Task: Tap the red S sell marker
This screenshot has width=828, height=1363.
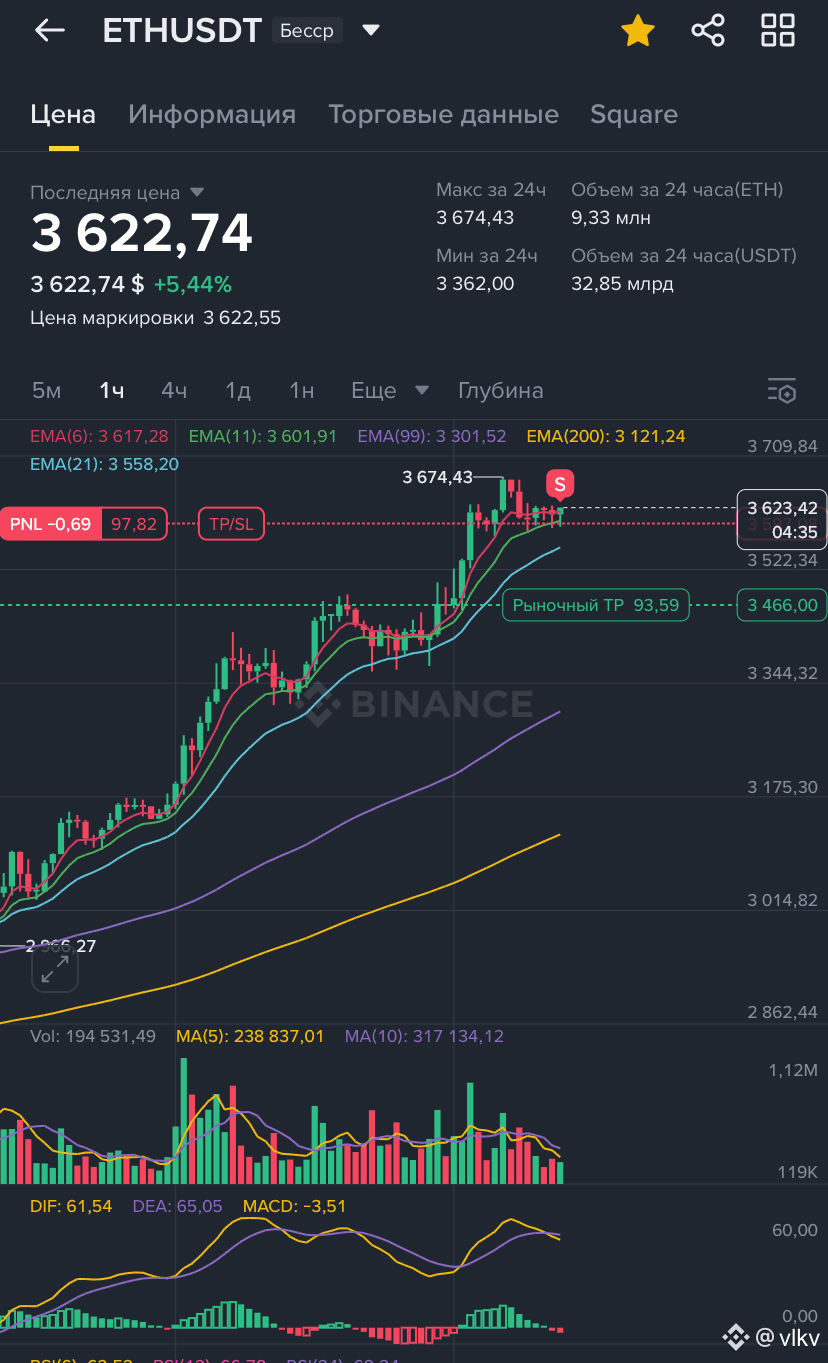Action: [x=560, y=485]
